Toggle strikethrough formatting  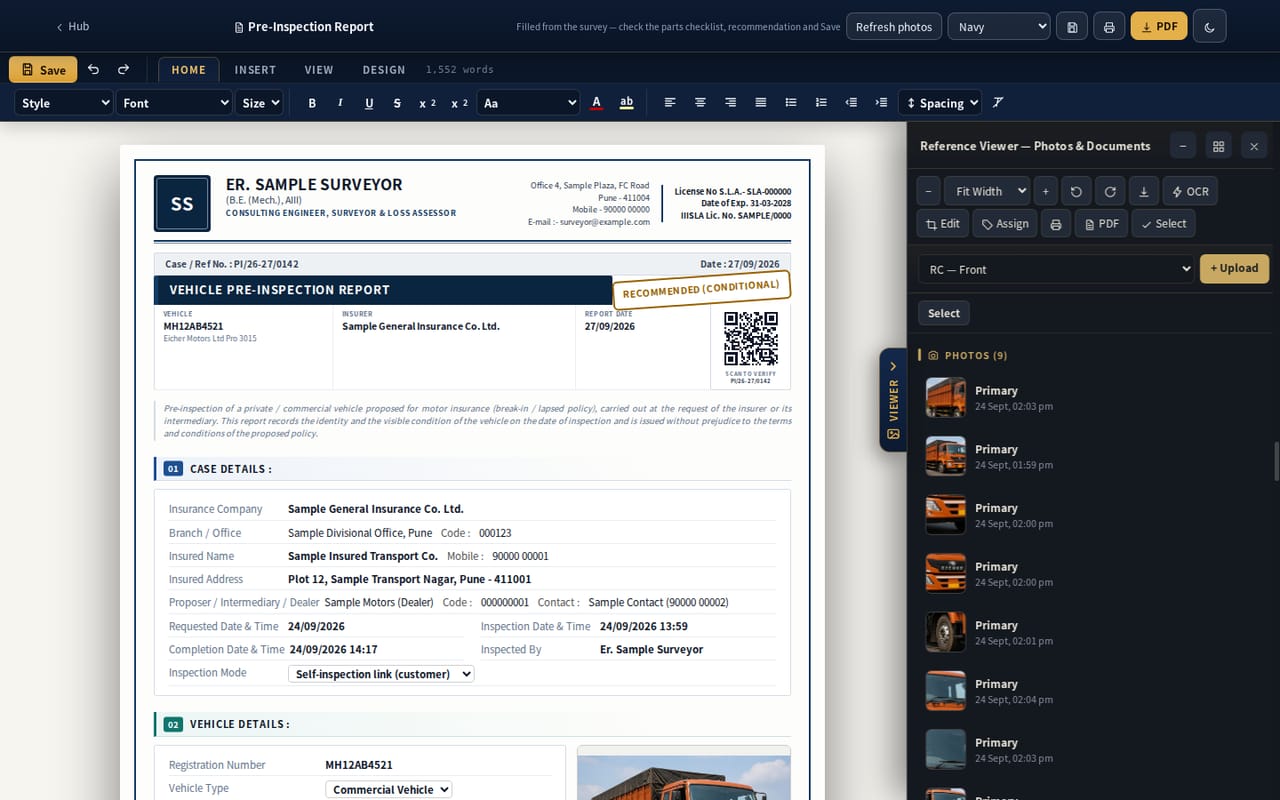(397, 103)
